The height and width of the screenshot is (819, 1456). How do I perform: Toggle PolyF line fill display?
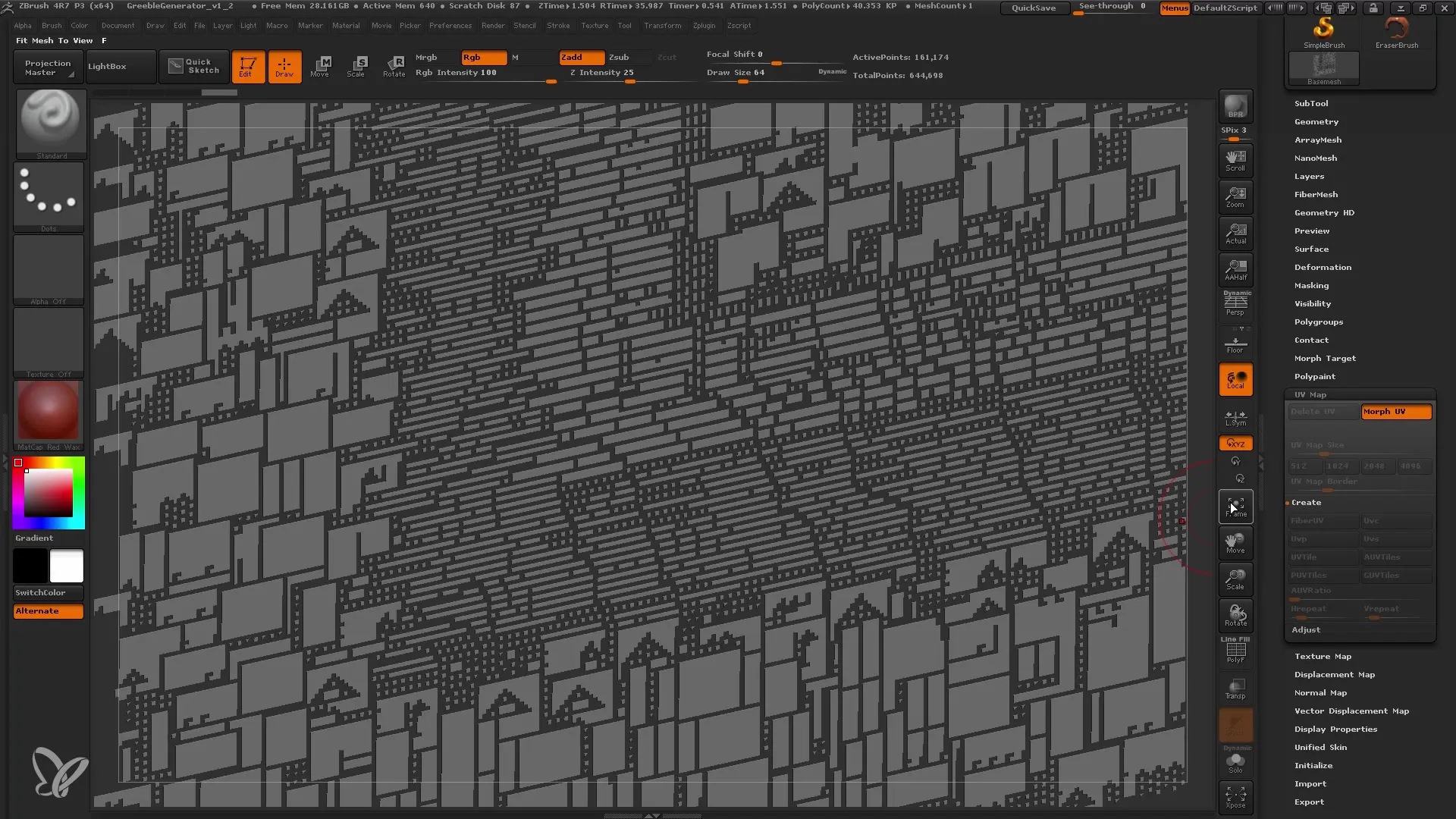pyautogui.click(x=1235, y=651)
